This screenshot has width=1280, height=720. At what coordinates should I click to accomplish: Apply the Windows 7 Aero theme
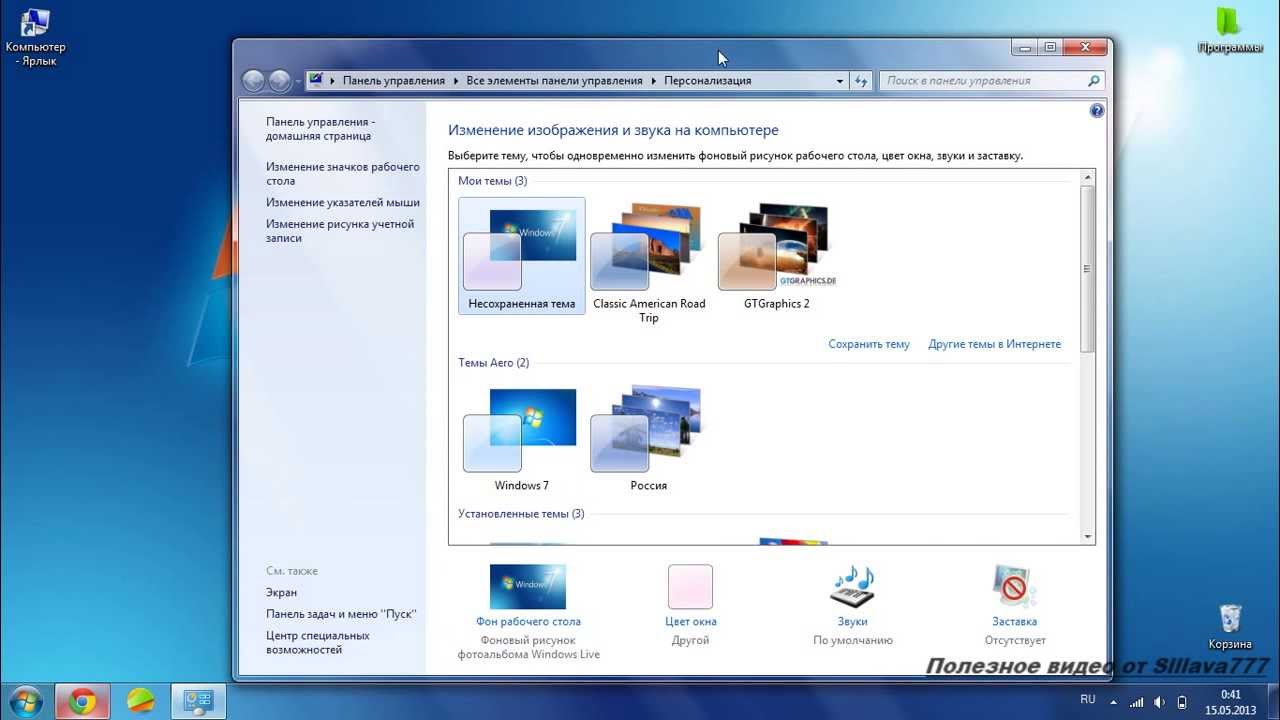tap(521, 438)
